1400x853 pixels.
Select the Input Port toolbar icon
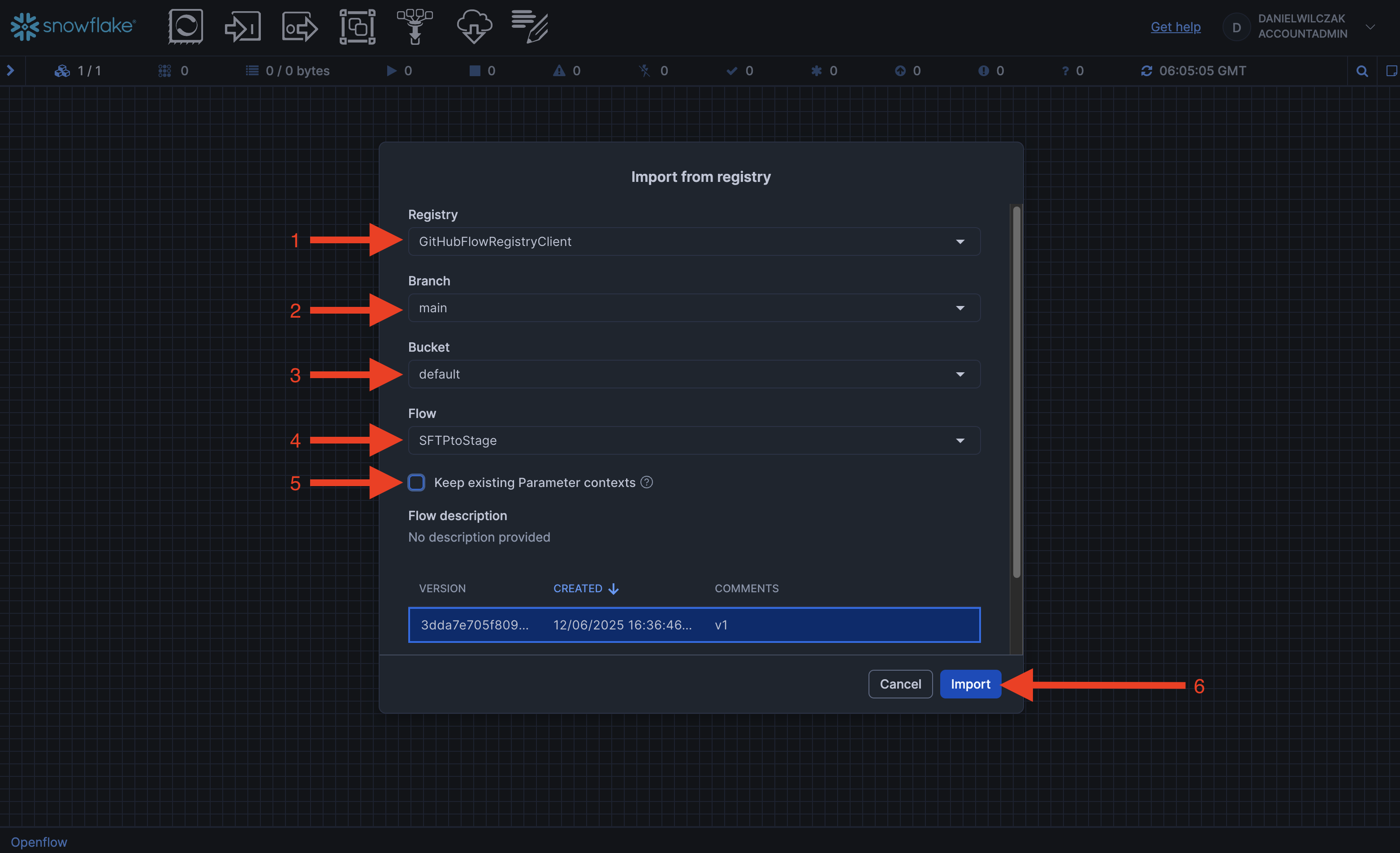242,26
